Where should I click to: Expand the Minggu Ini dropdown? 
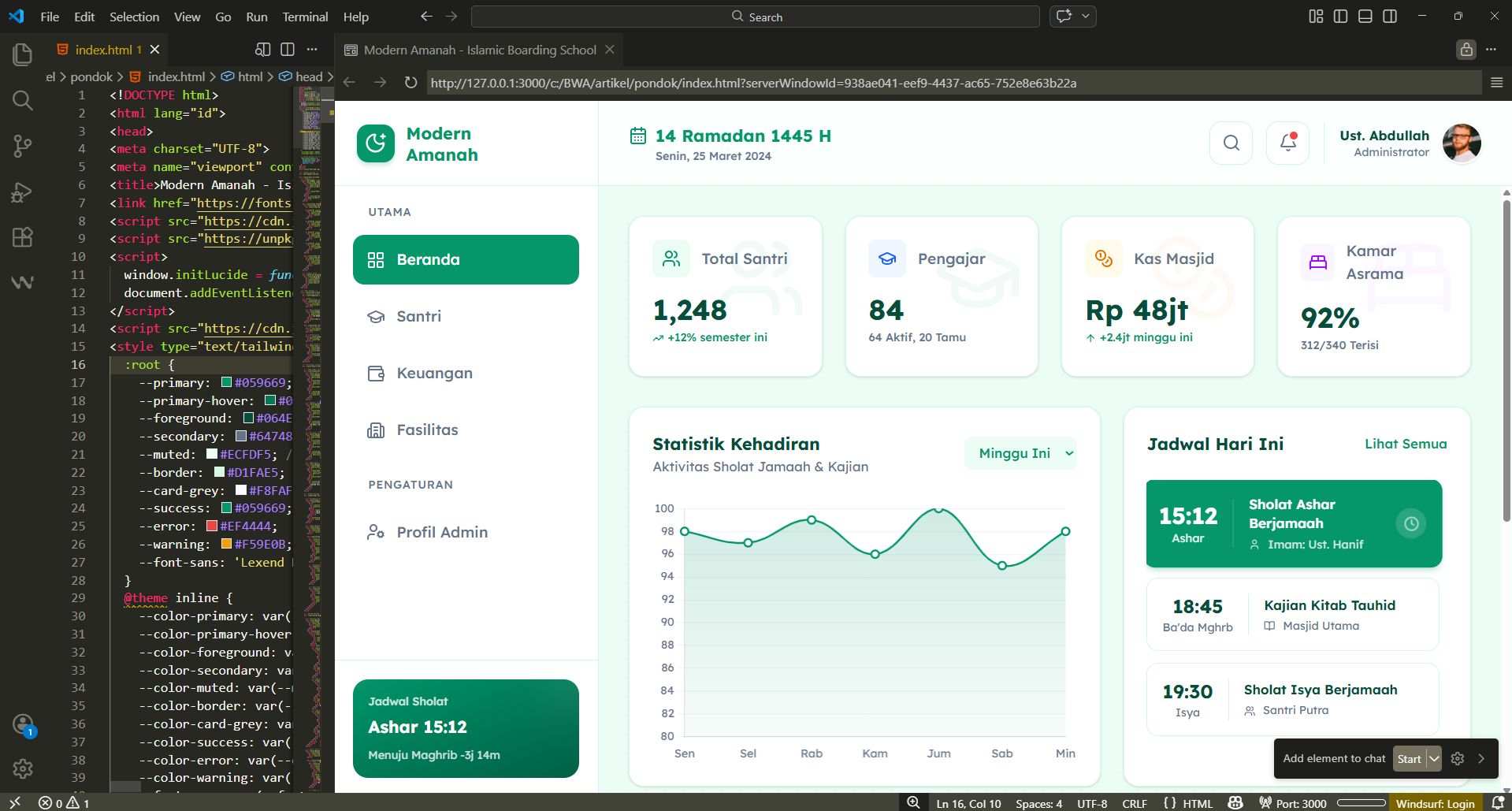(x=1020, y=453)
